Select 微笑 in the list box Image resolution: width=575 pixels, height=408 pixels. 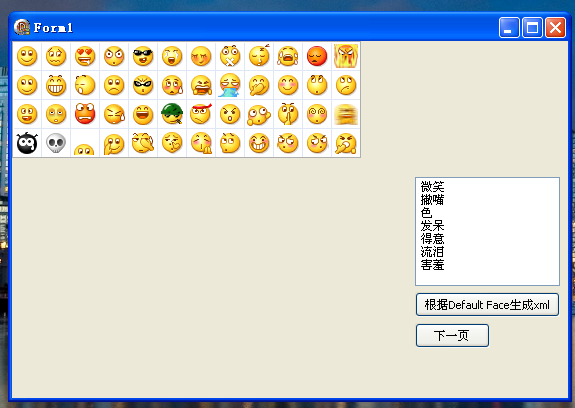(x=432, y=186)
